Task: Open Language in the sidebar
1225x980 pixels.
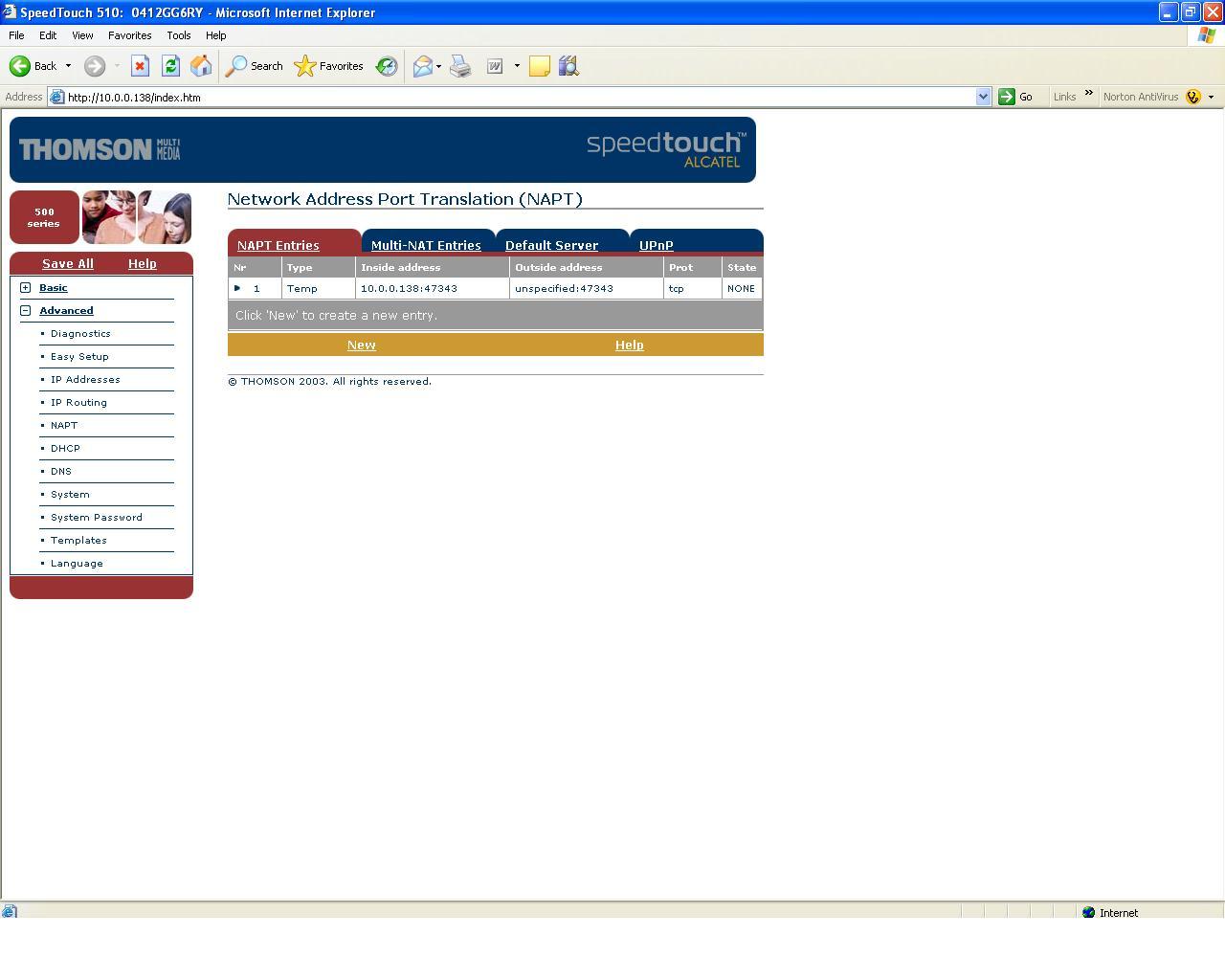Action: click(x=77, y=563)
